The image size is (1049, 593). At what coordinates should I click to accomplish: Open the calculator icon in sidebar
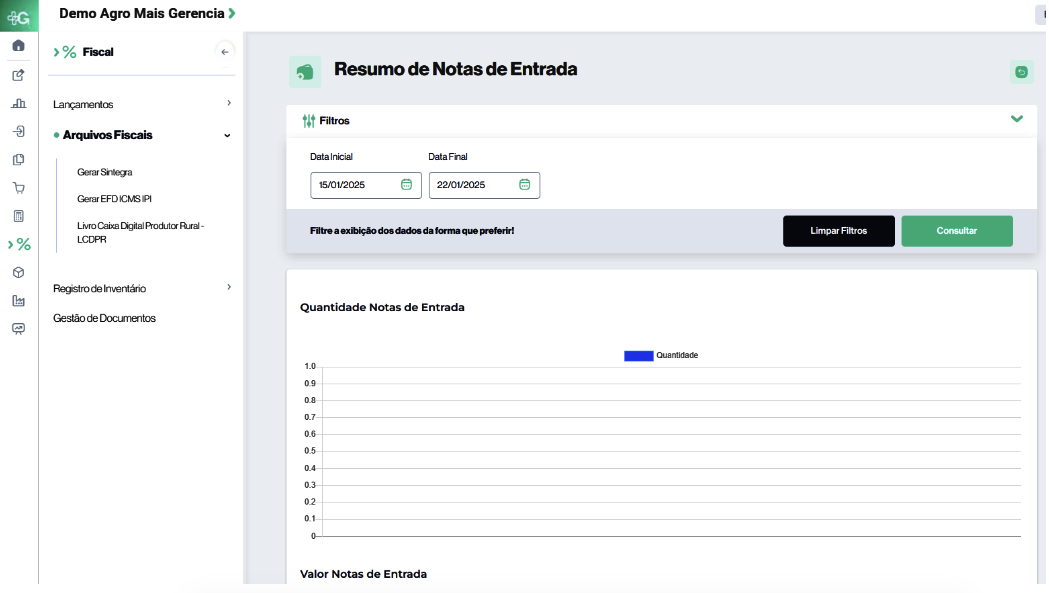tap(18, 216)
